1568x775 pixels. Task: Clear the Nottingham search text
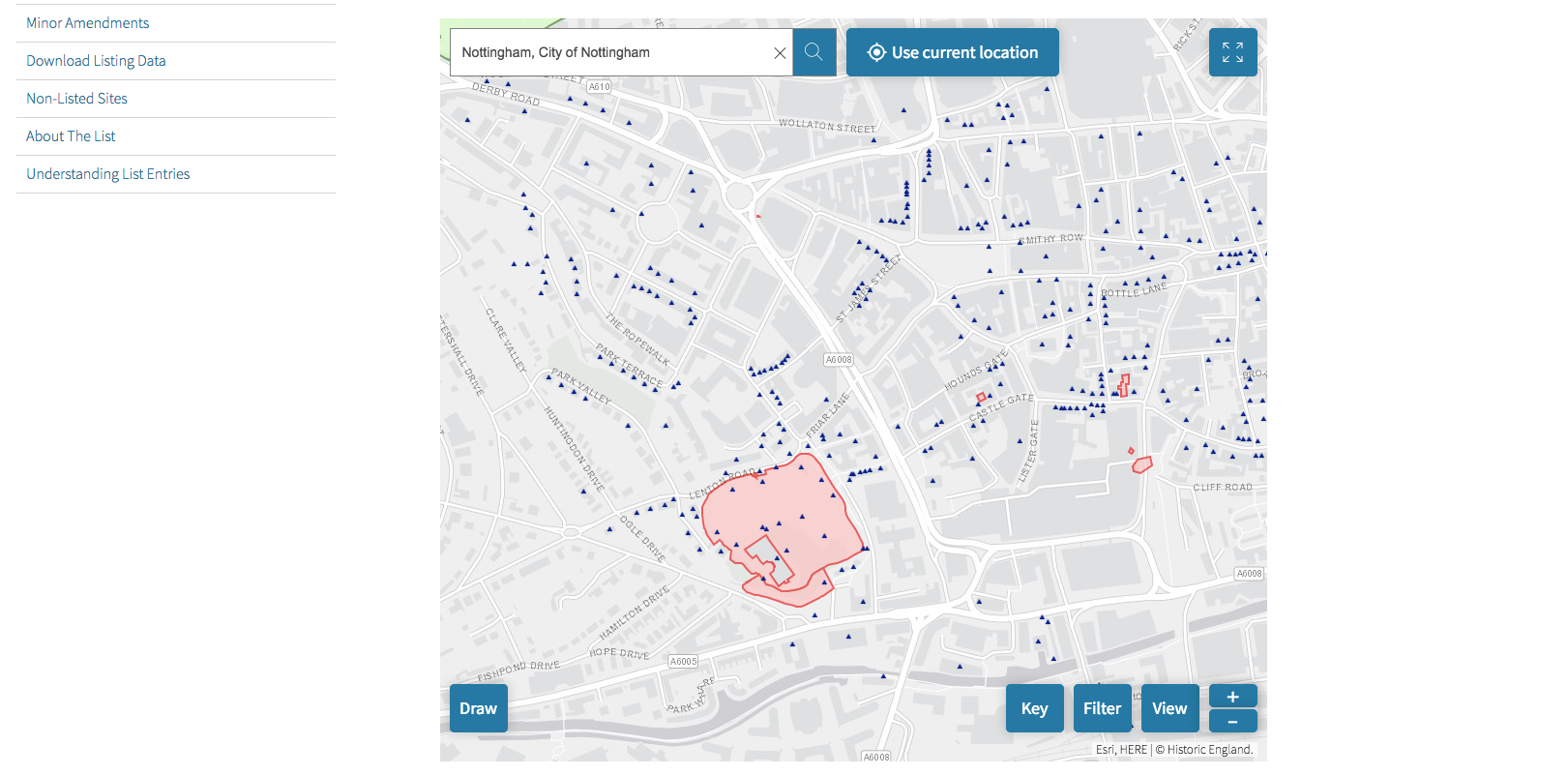click(x=780, y=53)
